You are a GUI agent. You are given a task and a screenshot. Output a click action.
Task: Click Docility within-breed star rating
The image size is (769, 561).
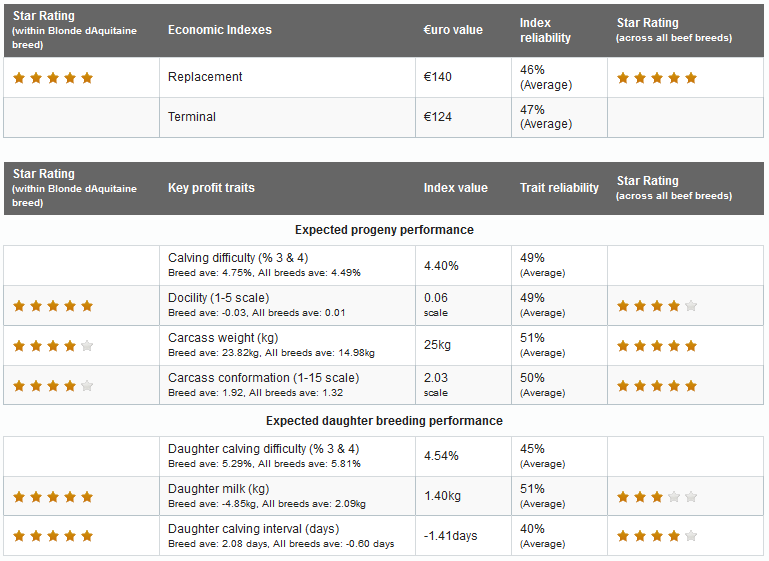coord(53,306)
